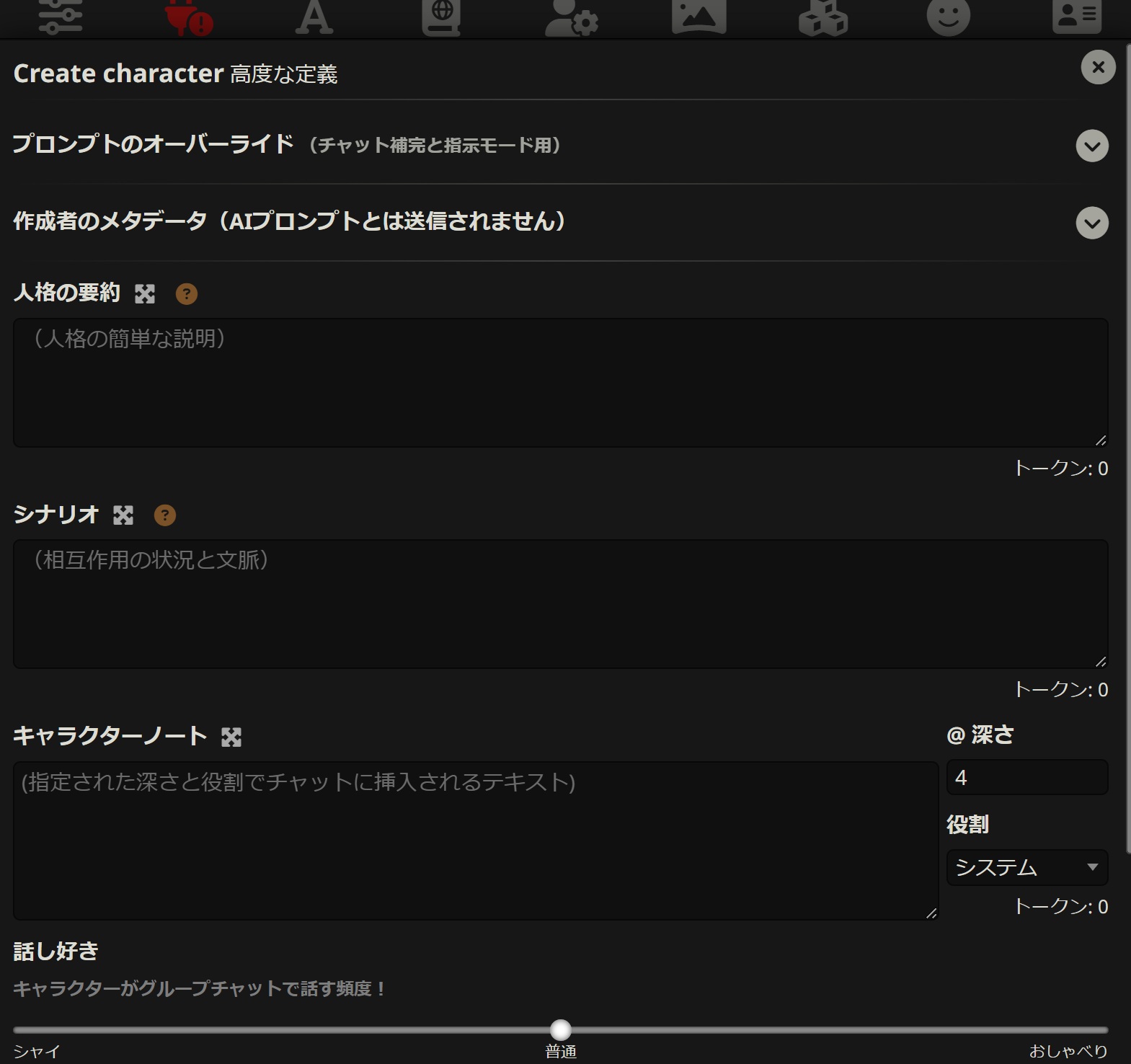This screenshot has height=1064, width=1131.
Task: Open the user settings panel icon
Action: [570, 17]
